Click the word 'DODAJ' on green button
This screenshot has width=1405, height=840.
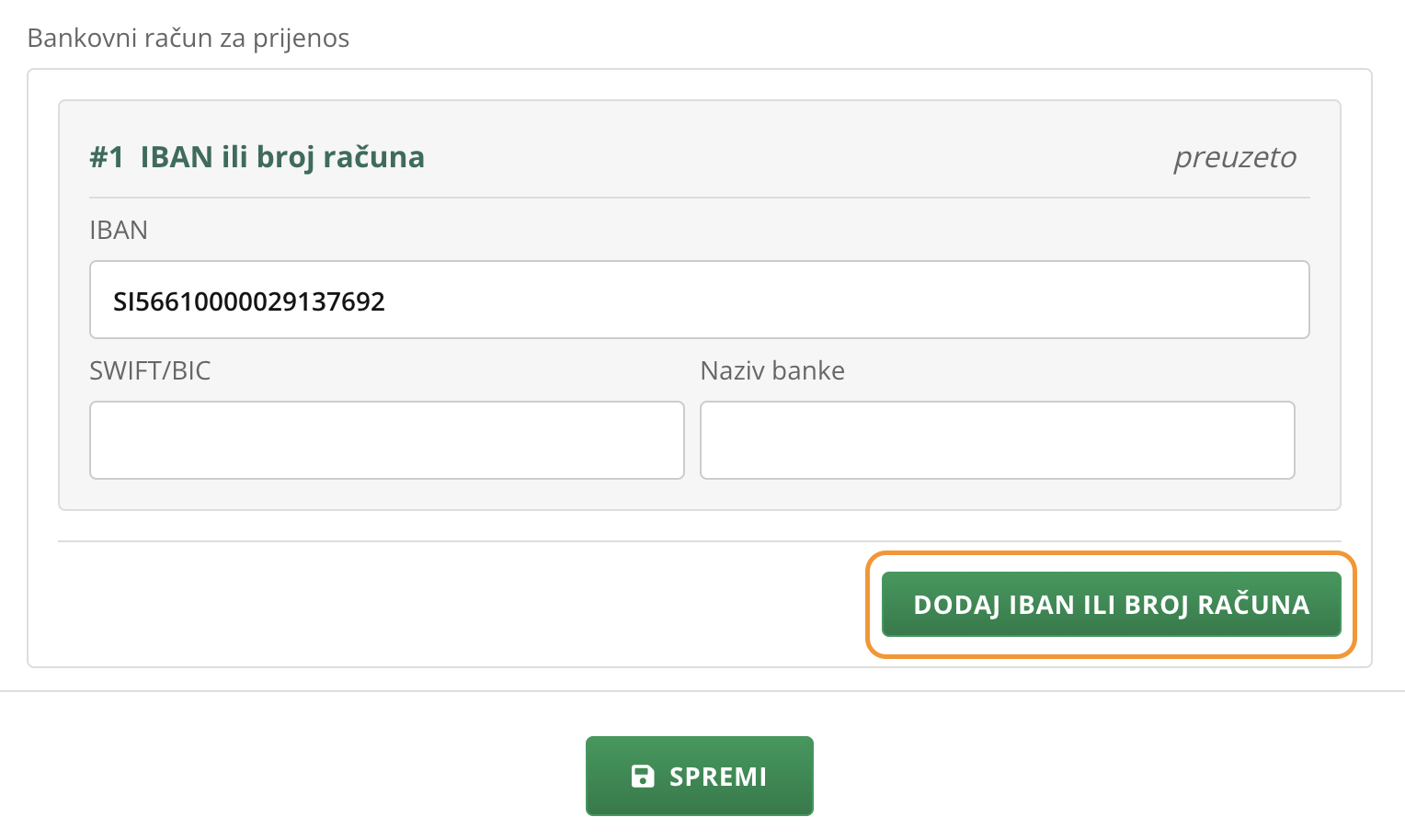957,605
